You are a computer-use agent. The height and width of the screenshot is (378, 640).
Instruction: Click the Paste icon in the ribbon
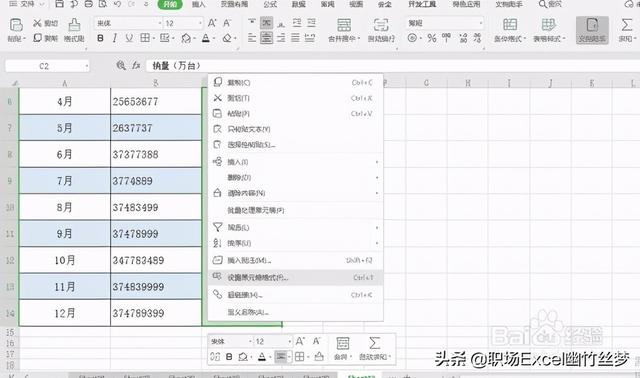pyautogui.click(x=16, y=25)
